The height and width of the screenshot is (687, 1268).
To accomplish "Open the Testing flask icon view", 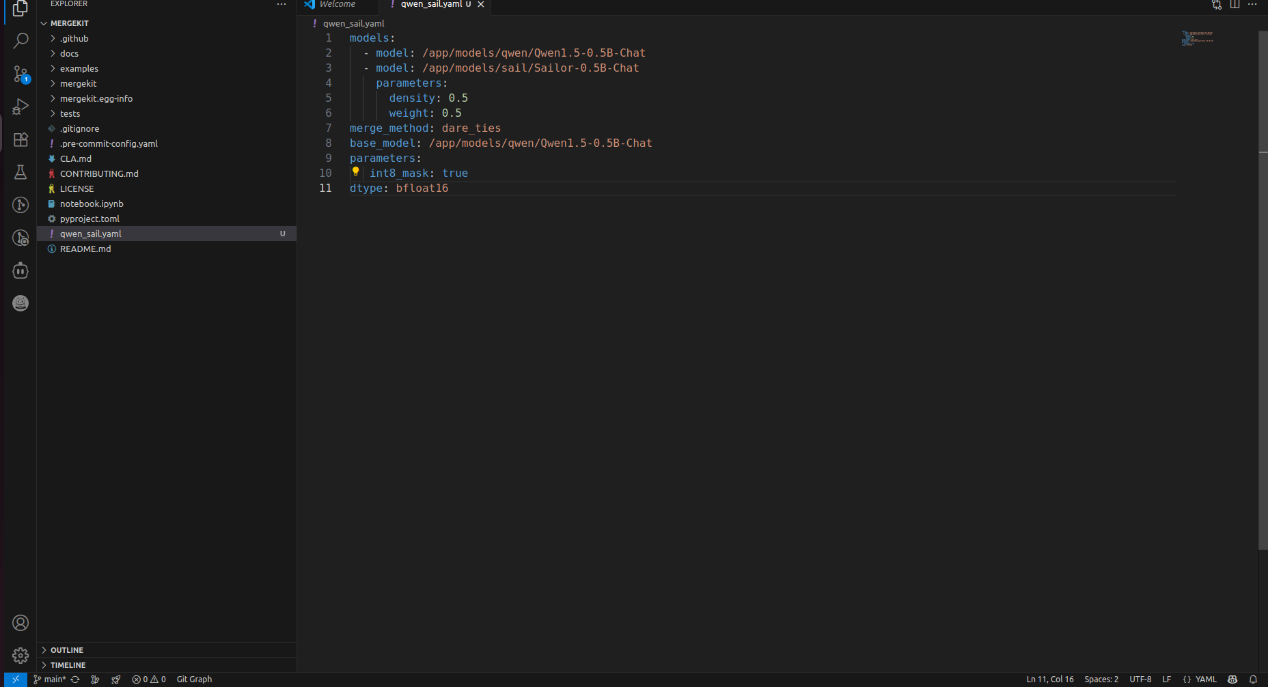I will point(20,172).
